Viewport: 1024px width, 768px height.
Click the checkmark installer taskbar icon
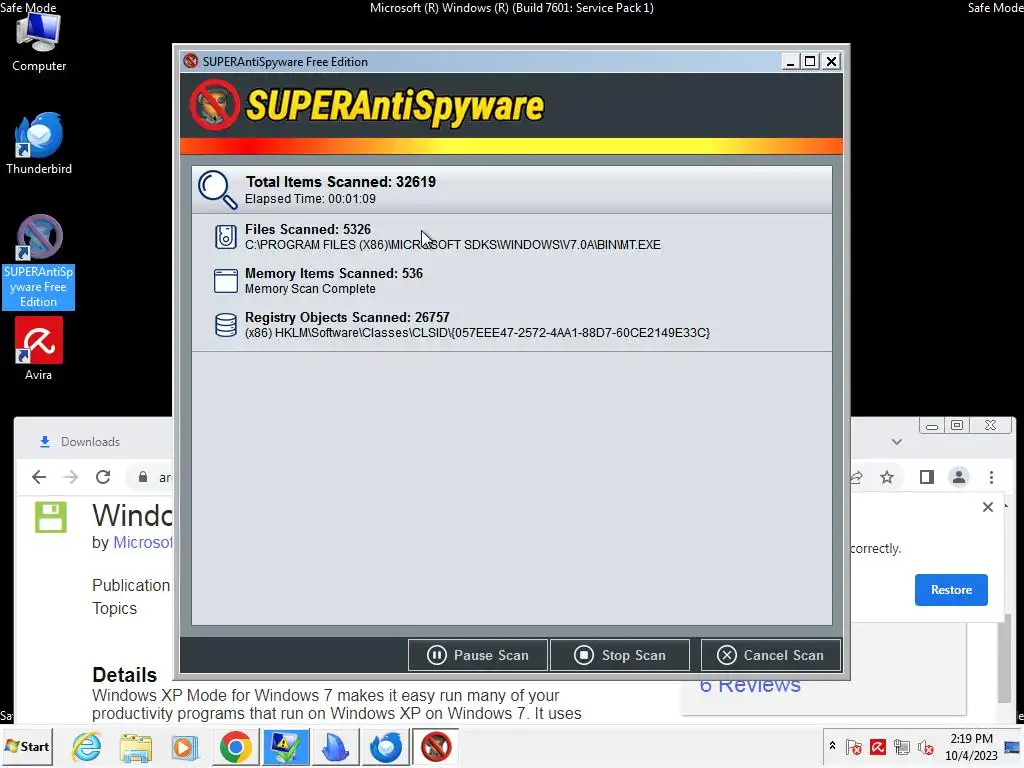[286, 747]
